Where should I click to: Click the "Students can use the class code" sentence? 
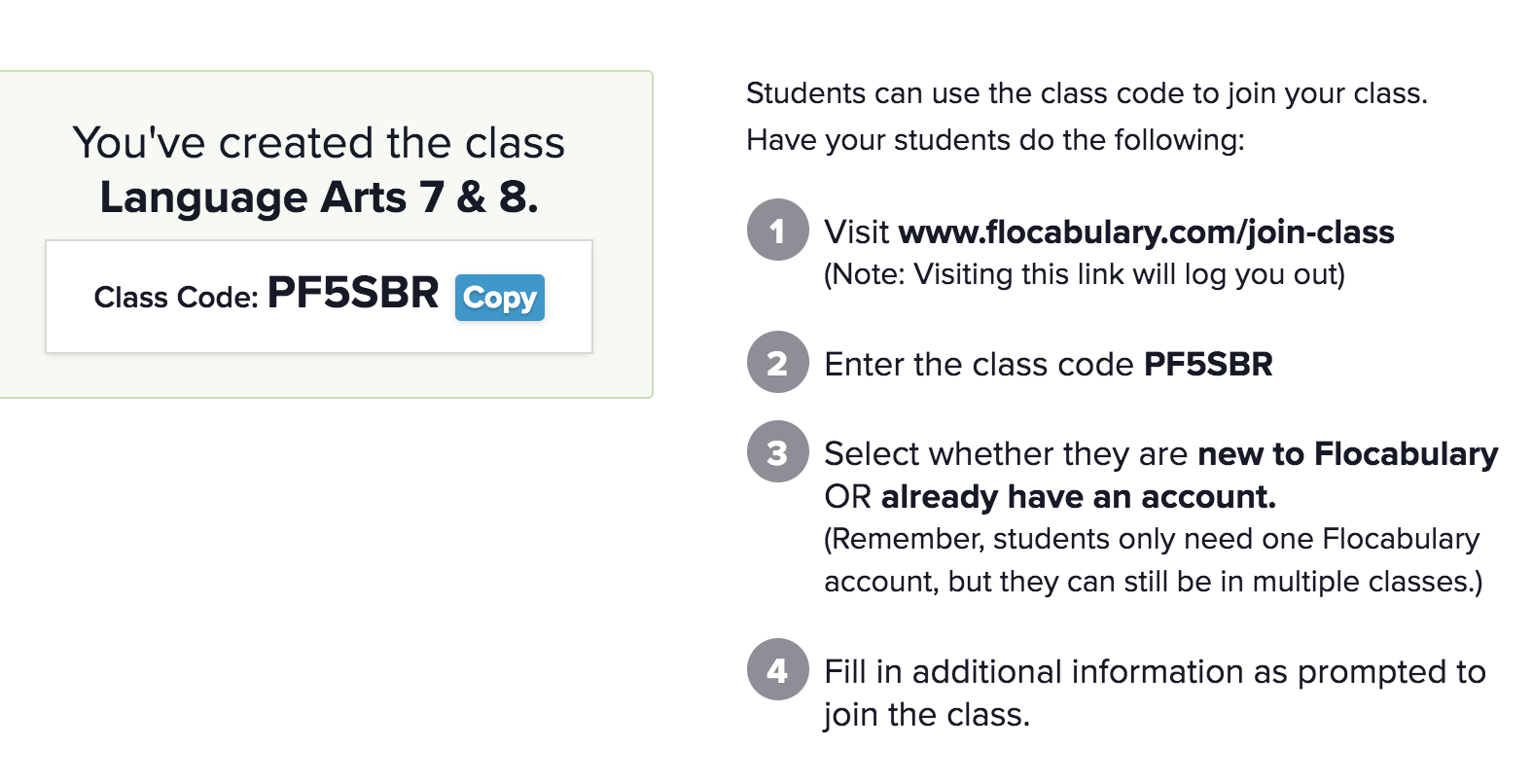(x=1087, y=93)
